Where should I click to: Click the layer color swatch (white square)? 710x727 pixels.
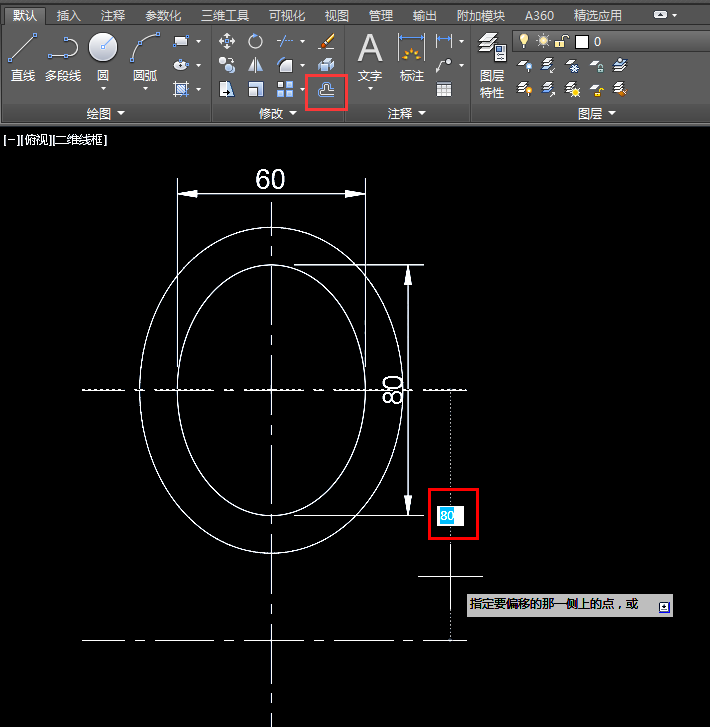coord(582,41)
